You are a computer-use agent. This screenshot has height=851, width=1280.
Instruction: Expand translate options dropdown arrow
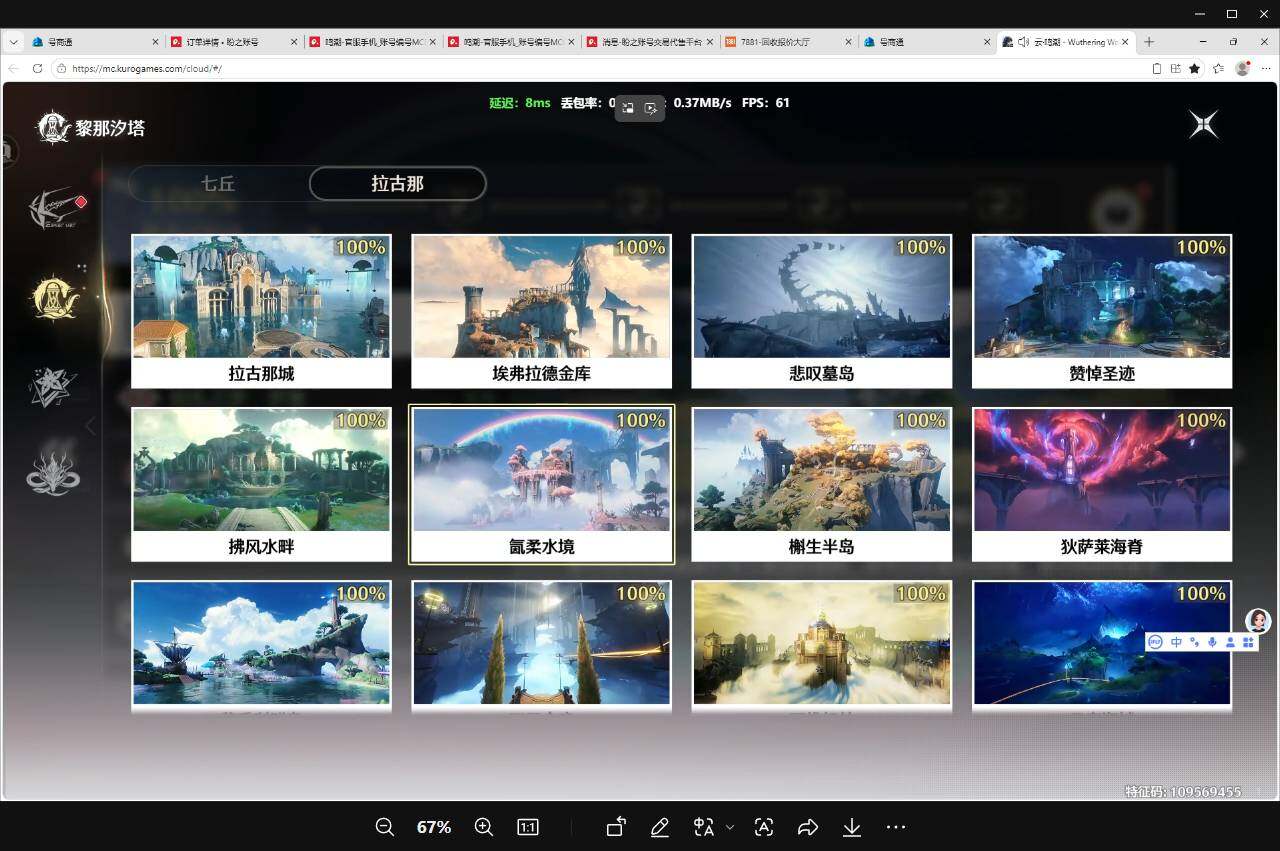coord(729,827)
